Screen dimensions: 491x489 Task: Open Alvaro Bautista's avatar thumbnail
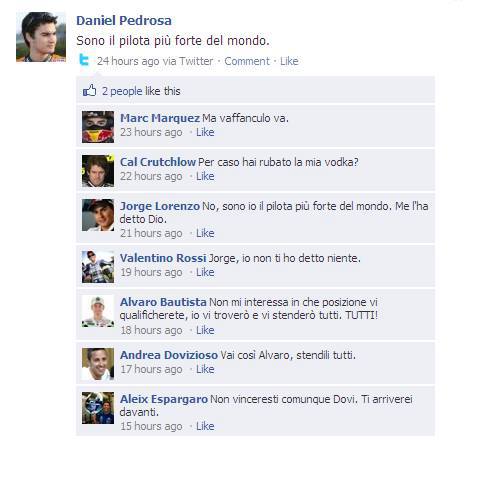98,311
